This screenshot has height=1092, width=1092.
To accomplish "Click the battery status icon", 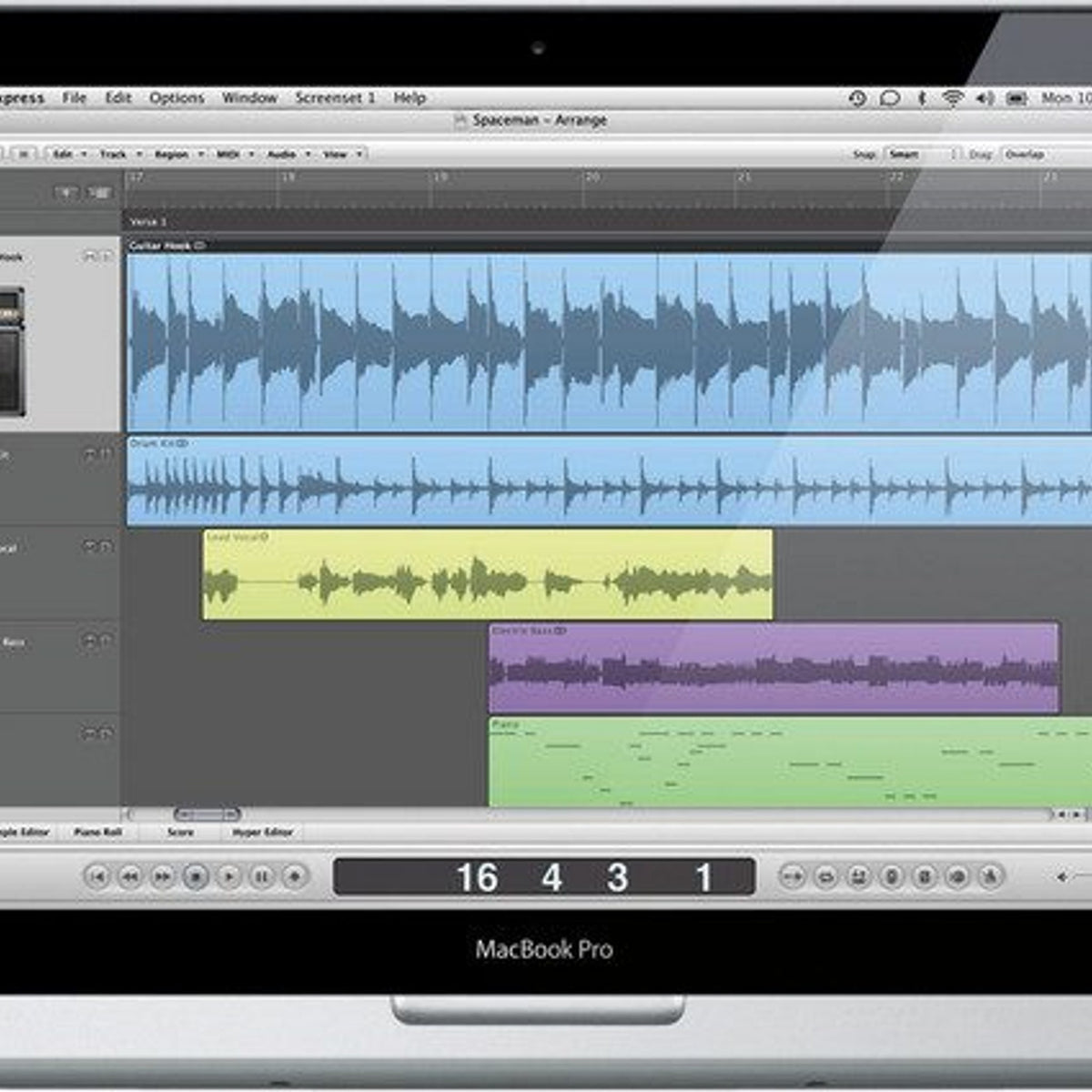I will tap(1017, 98).
